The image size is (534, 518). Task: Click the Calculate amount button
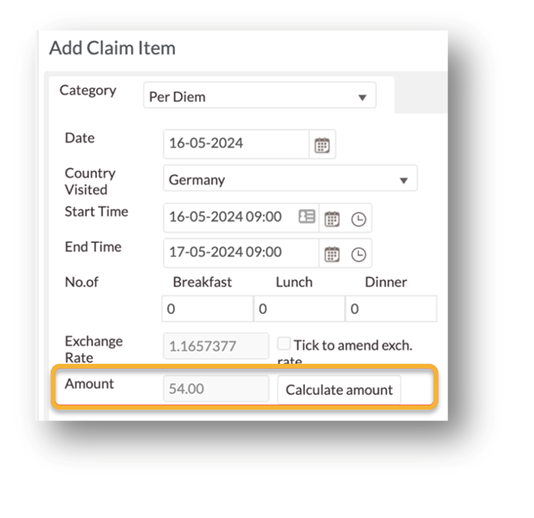point(339,390)
